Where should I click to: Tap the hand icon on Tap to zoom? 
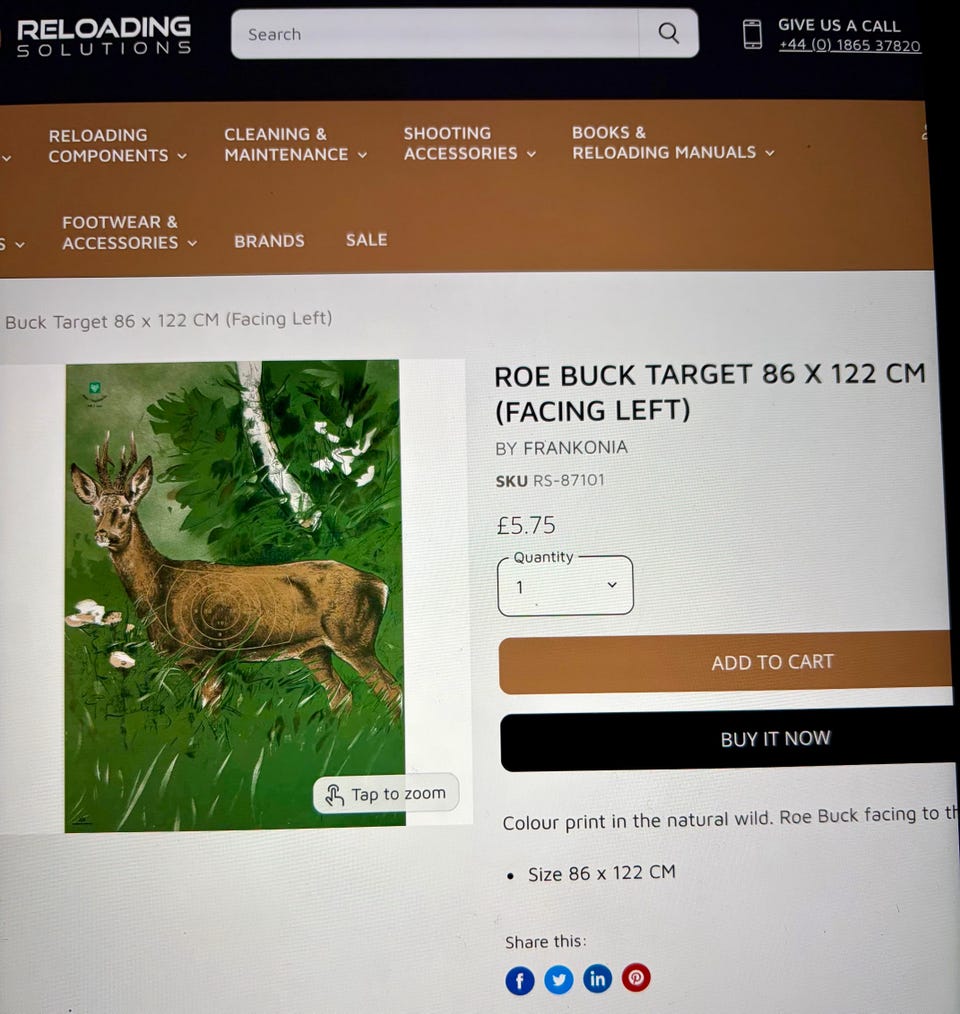click(334, 795)
